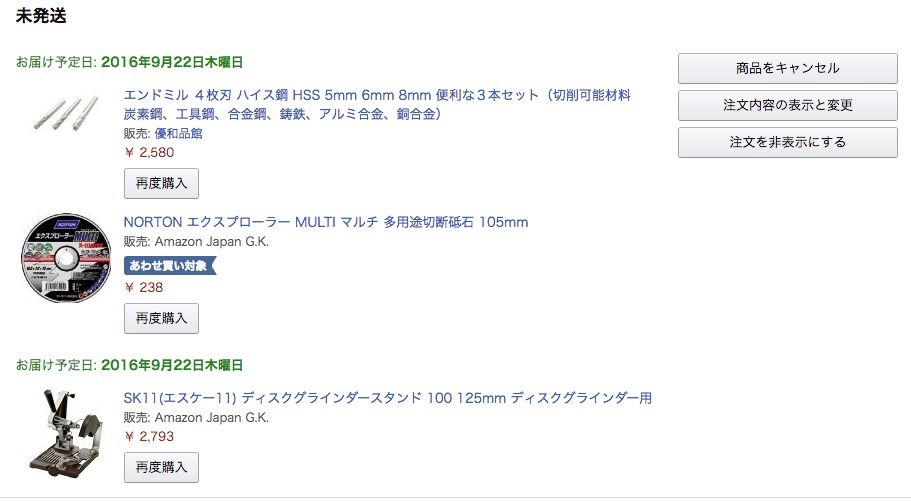Click the あわせ買い対象 add-on badge
This screenshot has width=911, height=502.
click(x=169, y=266)
